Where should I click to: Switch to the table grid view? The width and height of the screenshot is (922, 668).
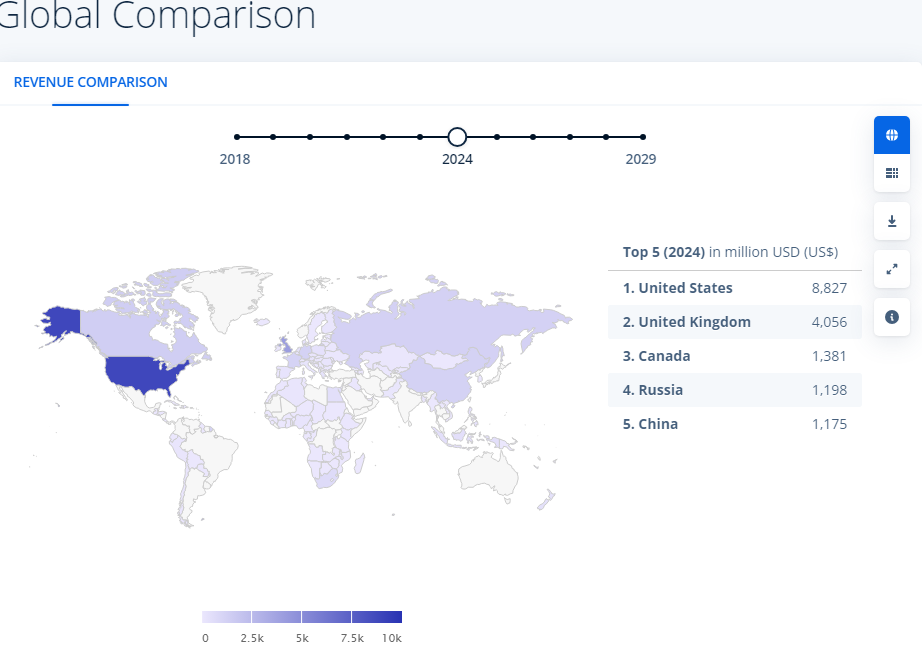click(891, 173)
